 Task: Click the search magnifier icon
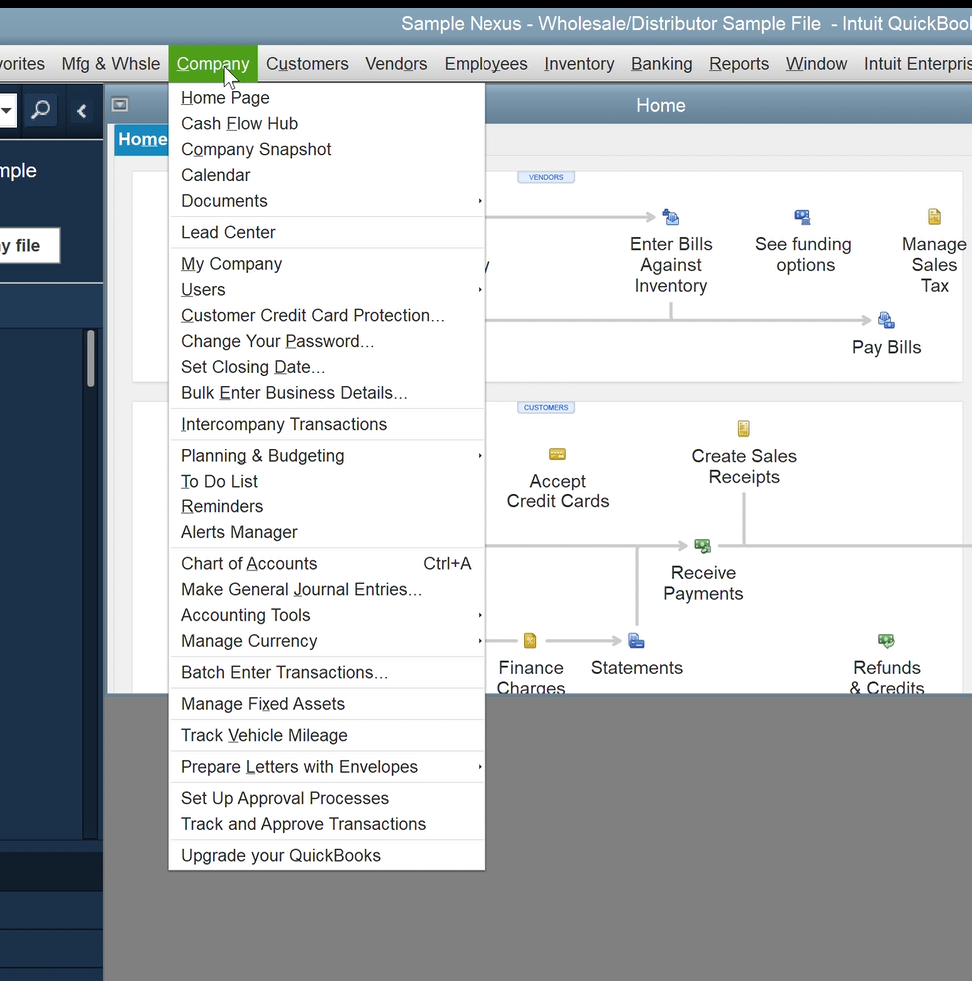[41, 110]
